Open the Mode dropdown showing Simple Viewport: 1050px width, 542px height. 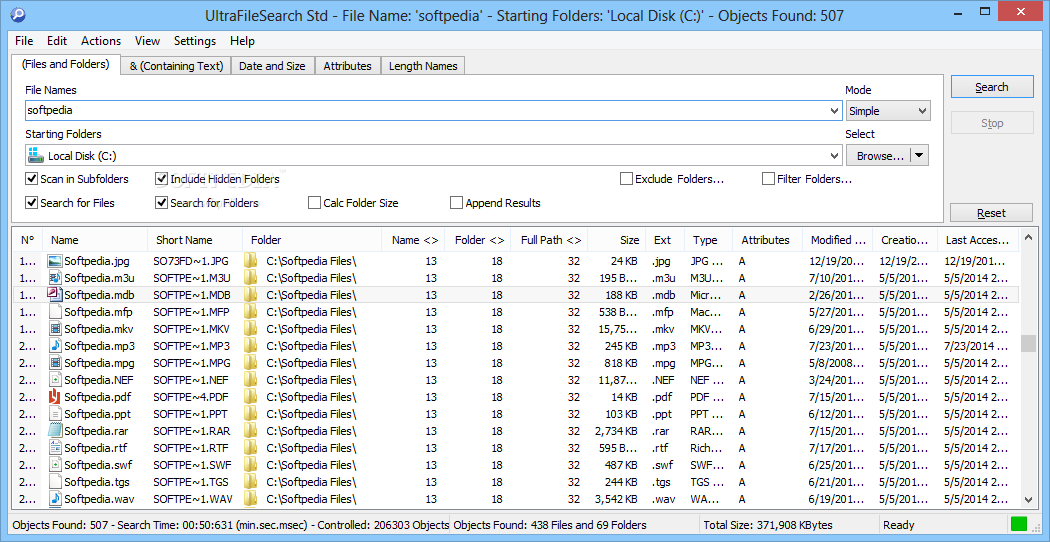888,111
